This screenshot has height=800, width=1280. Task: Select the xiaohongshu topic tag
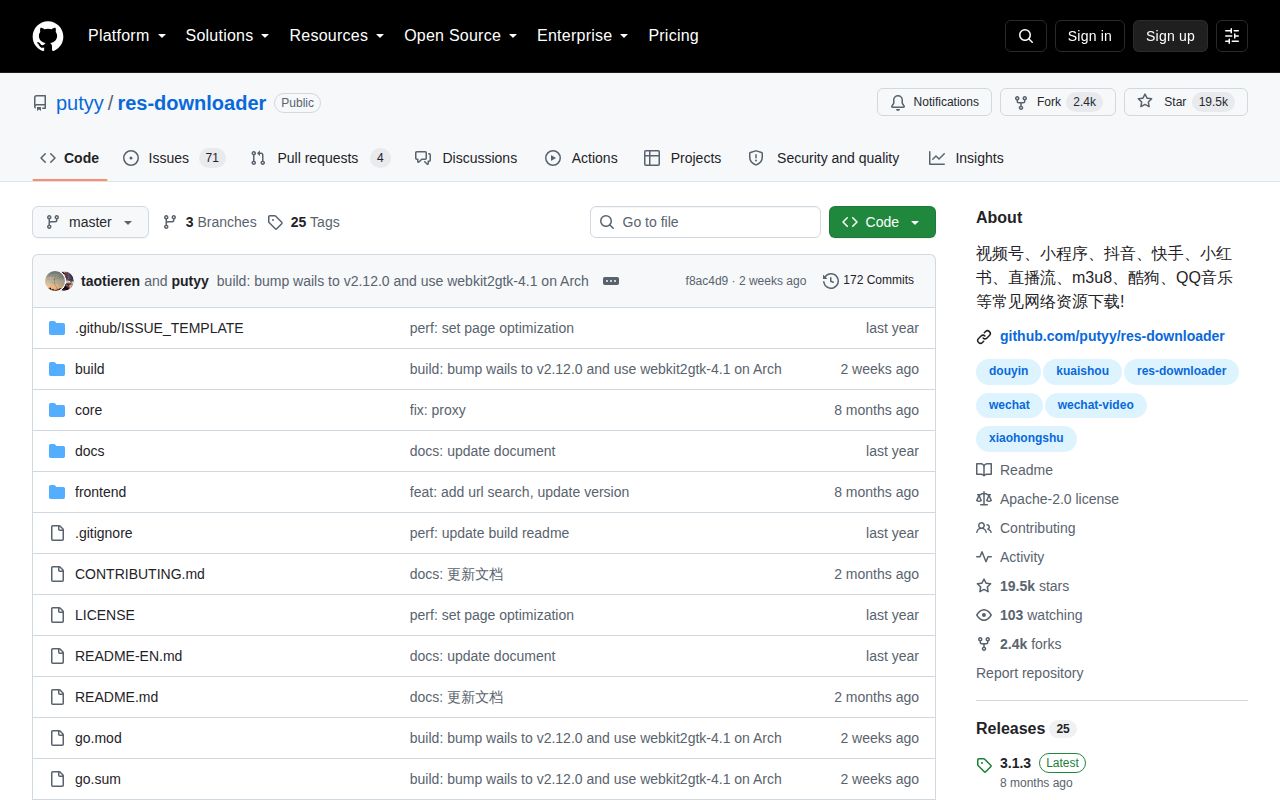(x=1026, y=438)
